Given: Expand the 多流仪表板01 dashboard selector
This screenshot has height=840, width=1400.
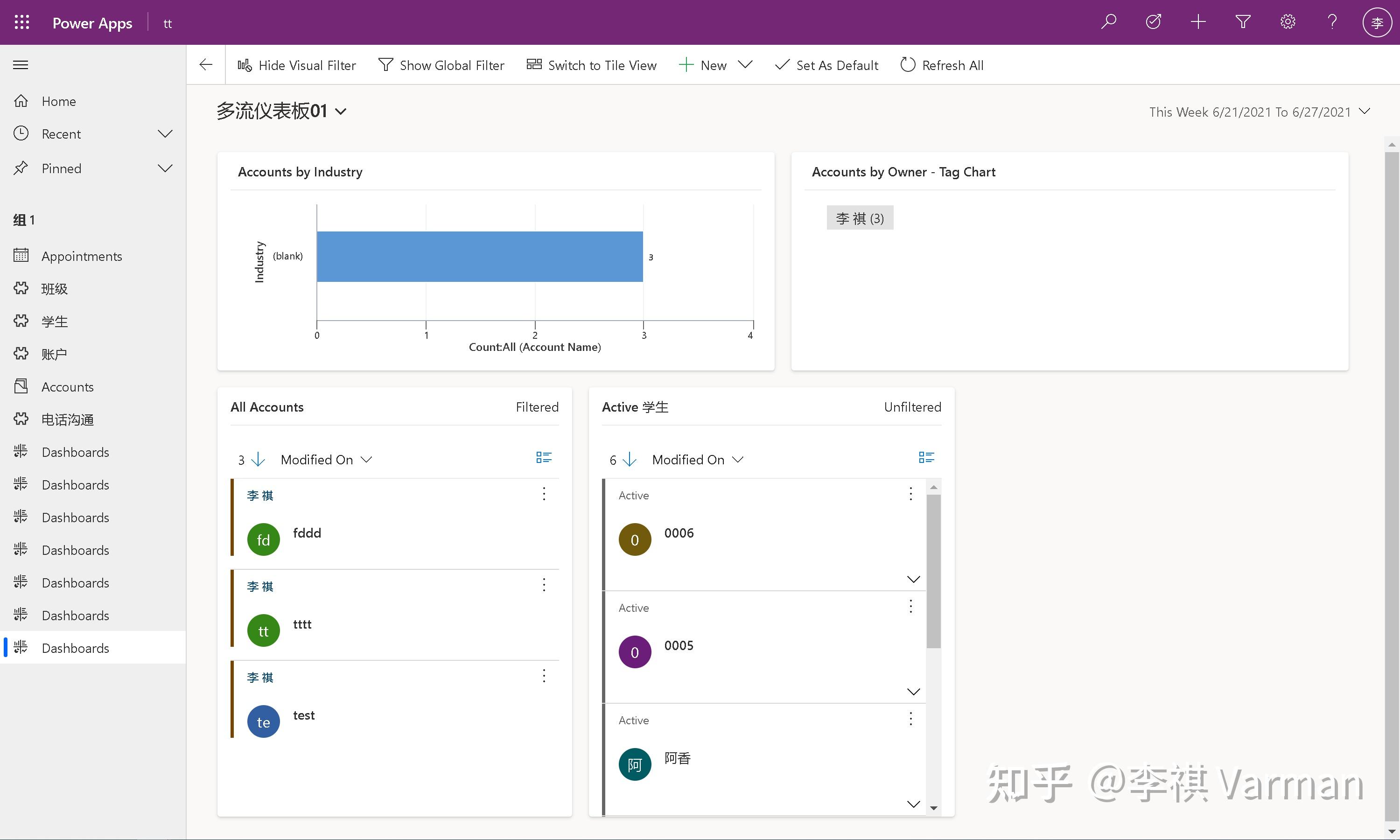Looking at the screenshot, I should point(341,112).
